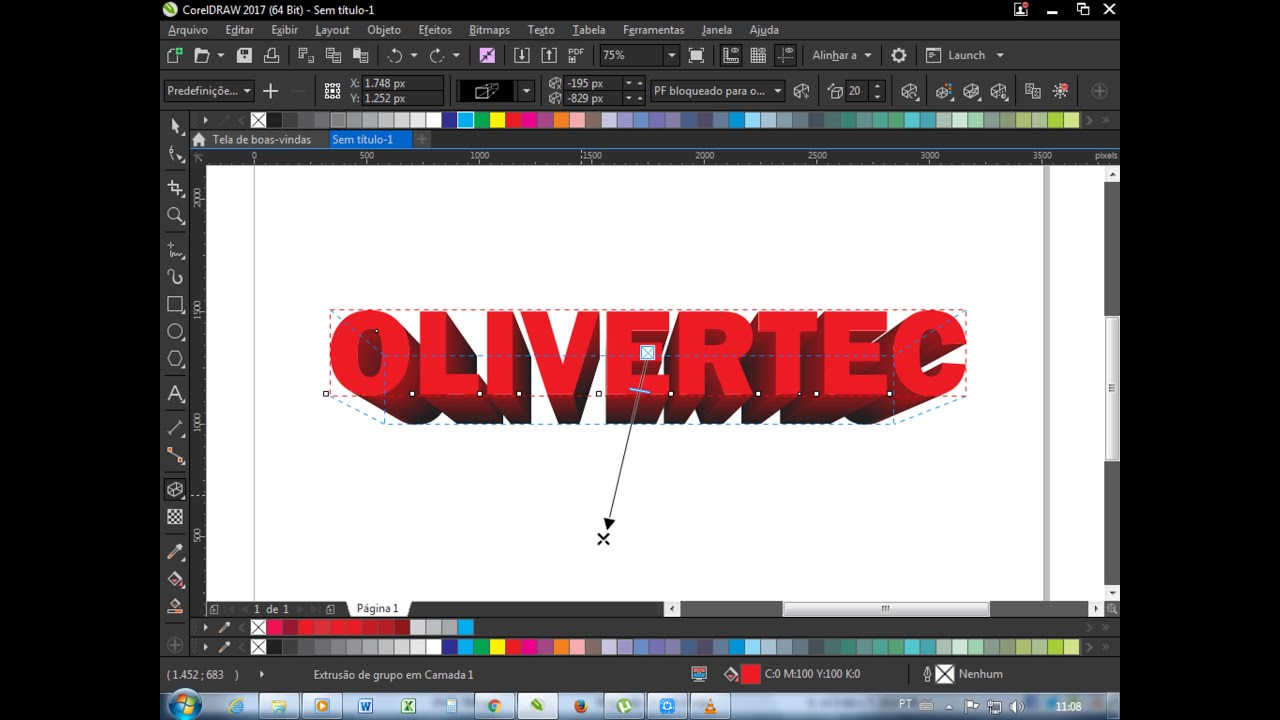Open the zoom level 75% dropdown
This screenshot has height=720, width=1280.
(671, 56)
